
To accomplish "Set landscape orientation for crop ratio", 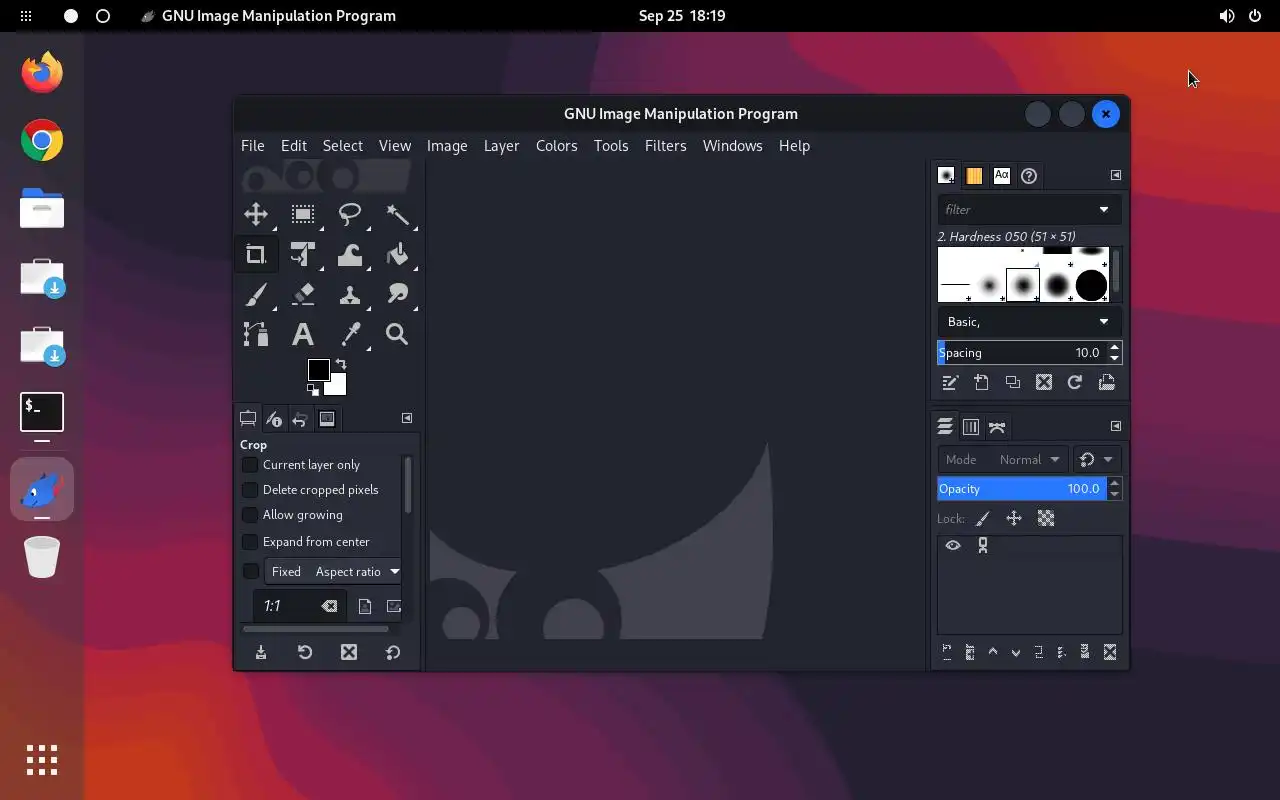I will (x=394, y=606).
